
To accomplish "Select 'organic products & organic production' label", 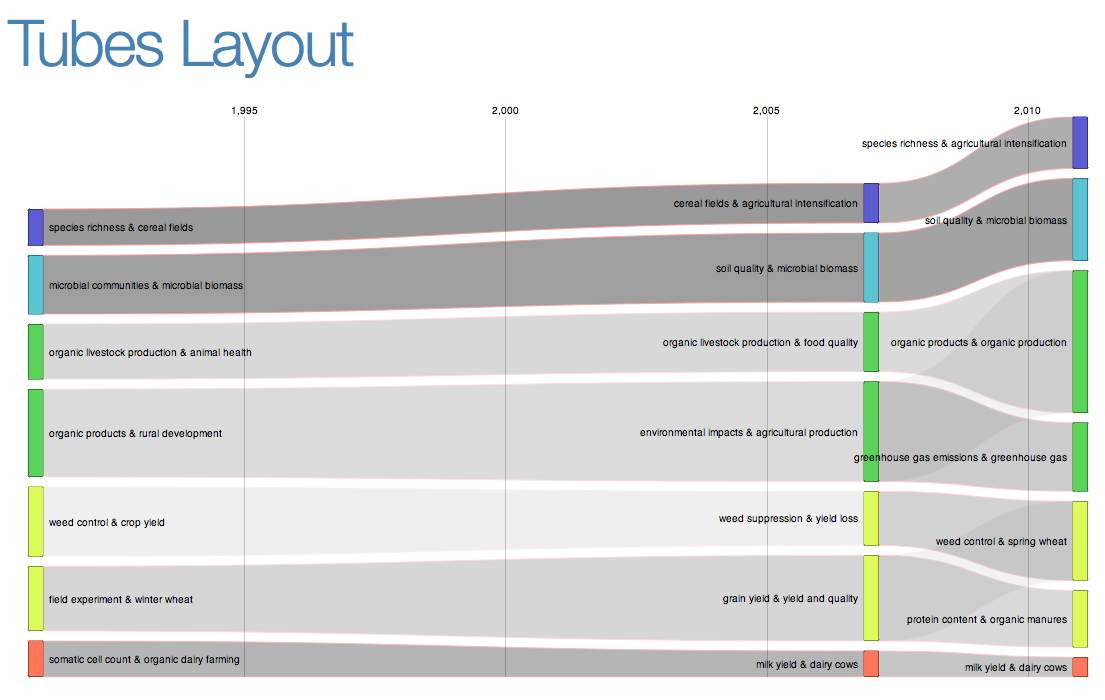I will (x=978, y=343).
